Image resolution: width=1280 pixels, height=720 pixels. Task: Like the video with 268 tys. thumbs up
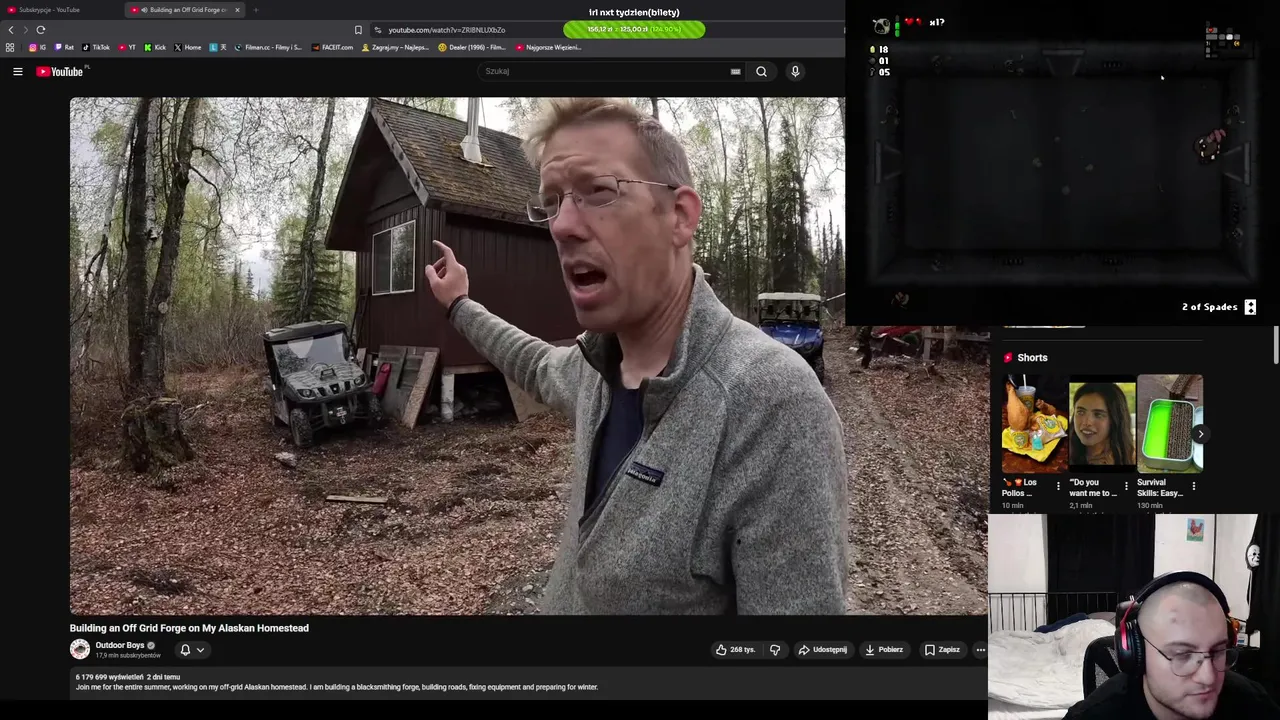[x=735, y=650]
